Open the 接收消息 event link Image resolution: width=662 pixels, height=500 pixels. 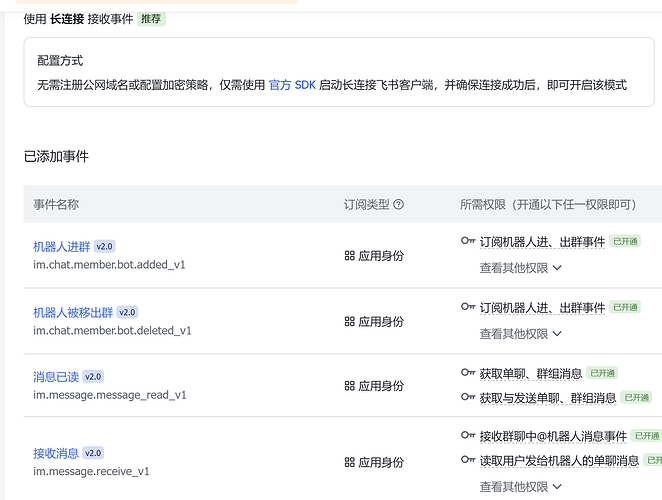[55, 453]
